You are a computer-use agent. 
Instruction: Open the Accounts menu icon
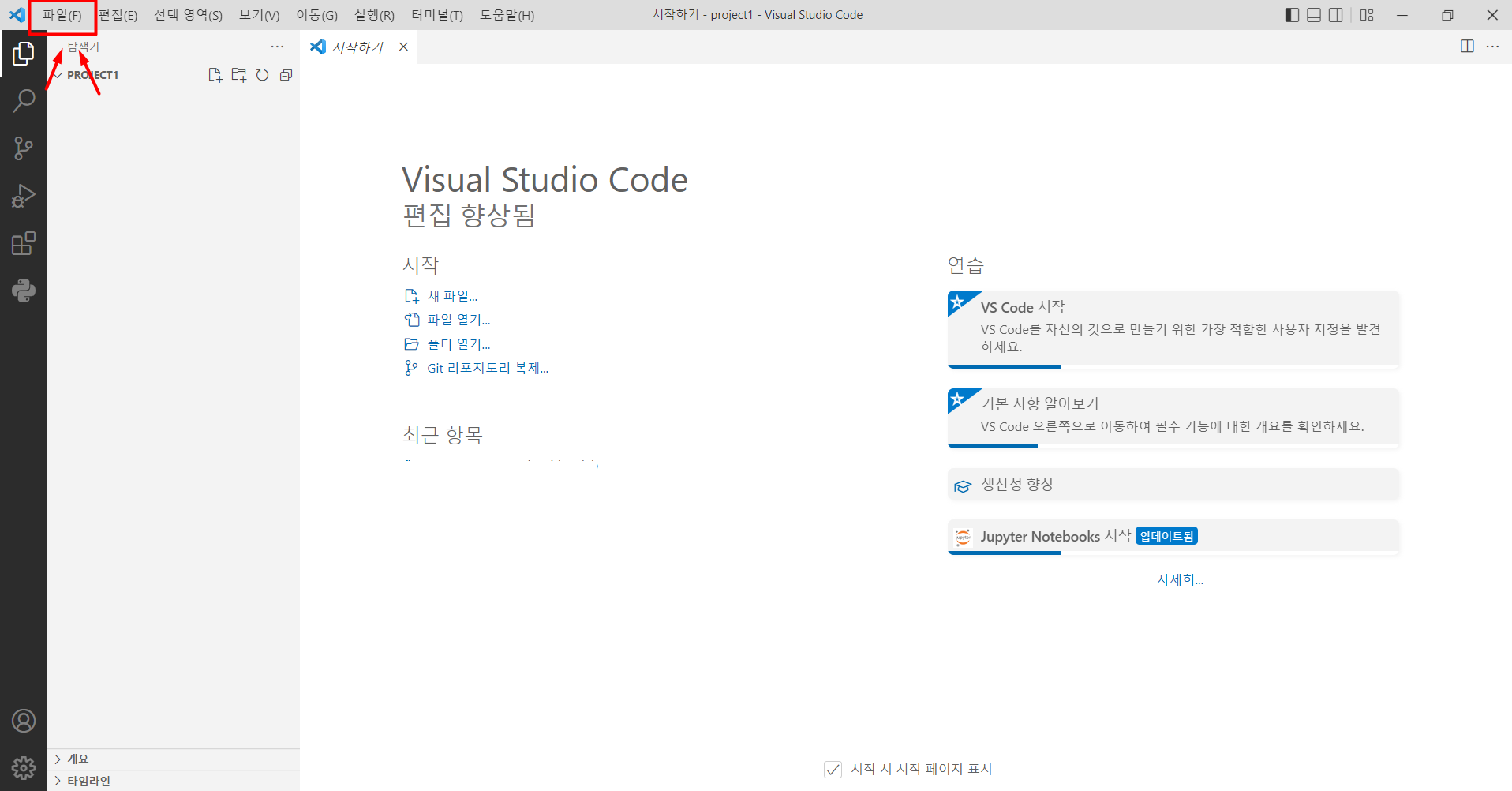coord(24,721)
